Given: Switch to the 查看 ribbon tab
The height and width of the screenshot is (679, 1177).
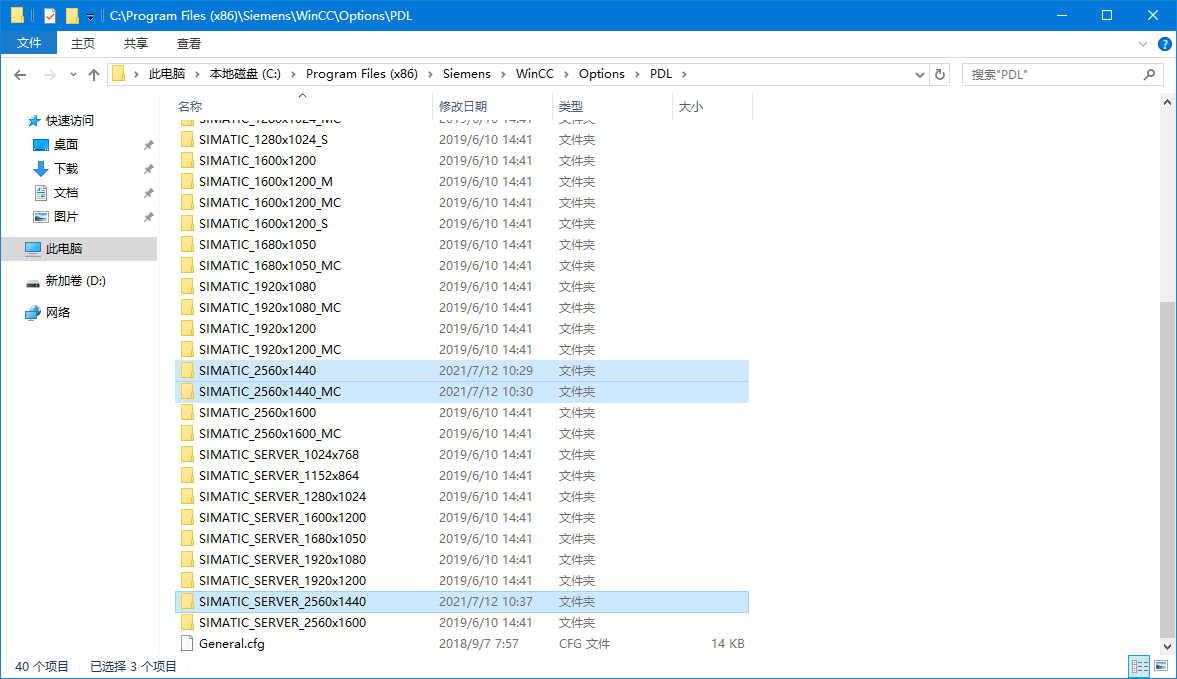Looking at the screenshot, I should coord(188,44).
